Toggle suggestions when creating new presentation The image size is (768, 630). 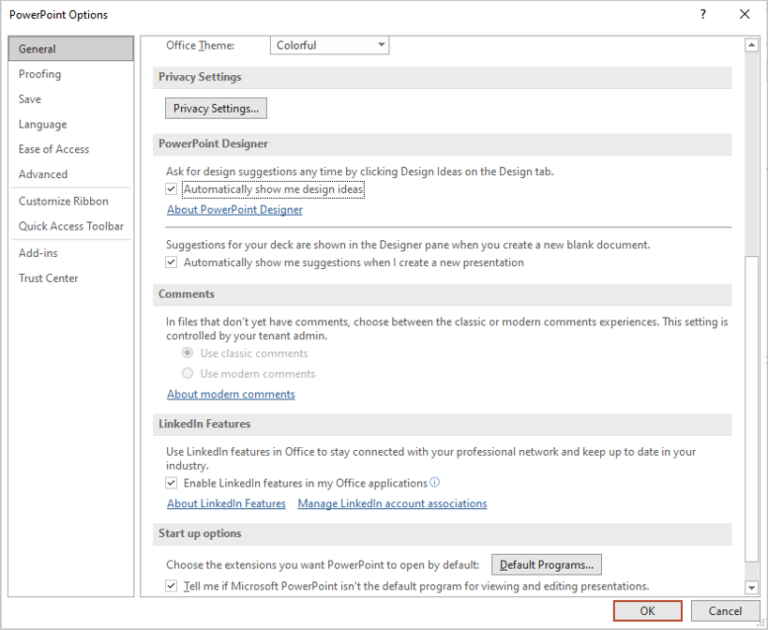pos(171,262)
